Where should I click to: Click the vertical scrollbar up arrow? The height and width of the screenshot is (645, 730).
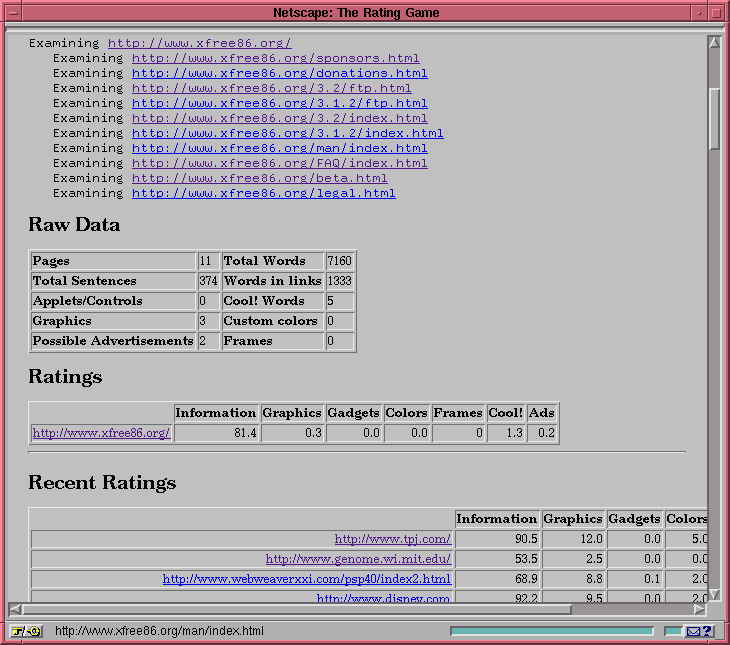point(714,43)
